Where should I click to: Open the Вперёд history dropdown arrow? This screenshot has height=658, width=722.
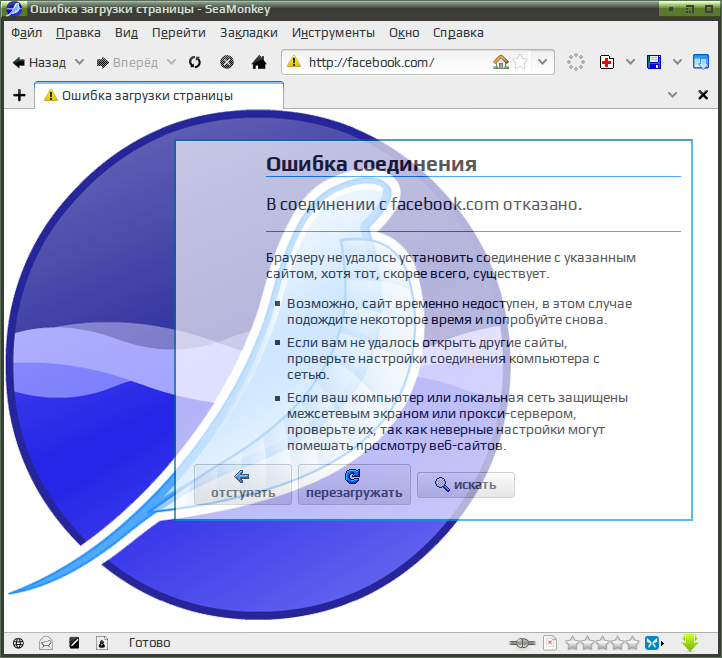(171, 62)
